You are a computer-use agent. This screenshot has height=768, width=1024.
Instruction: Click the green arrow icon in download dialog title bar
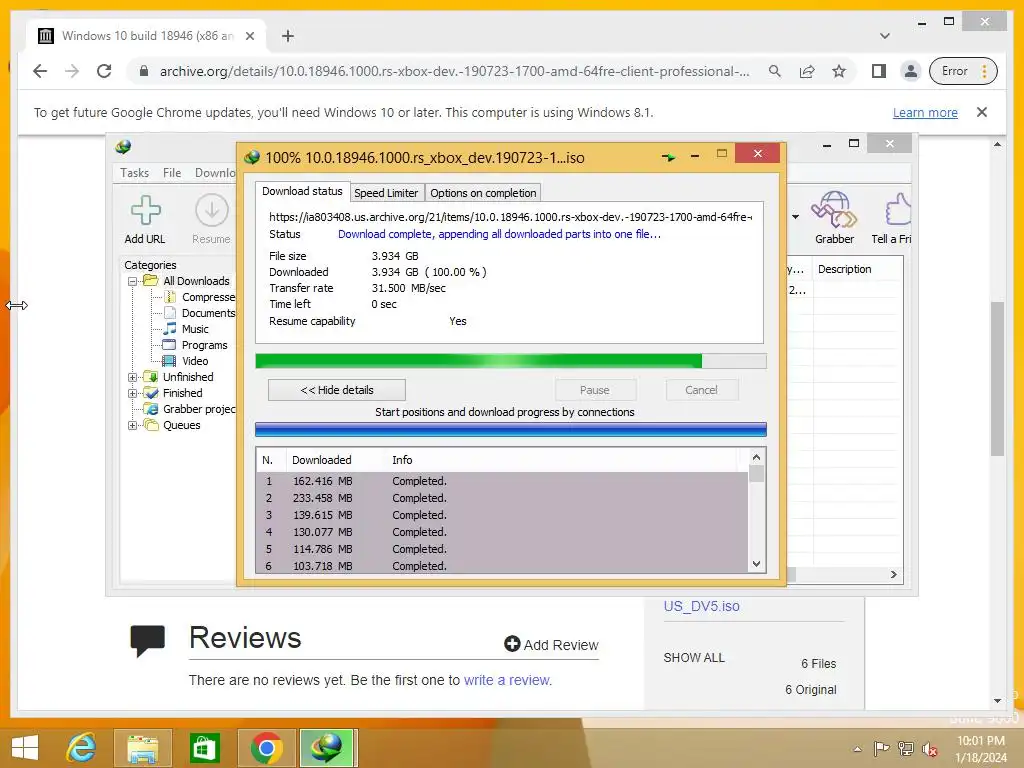coord(668,157)
